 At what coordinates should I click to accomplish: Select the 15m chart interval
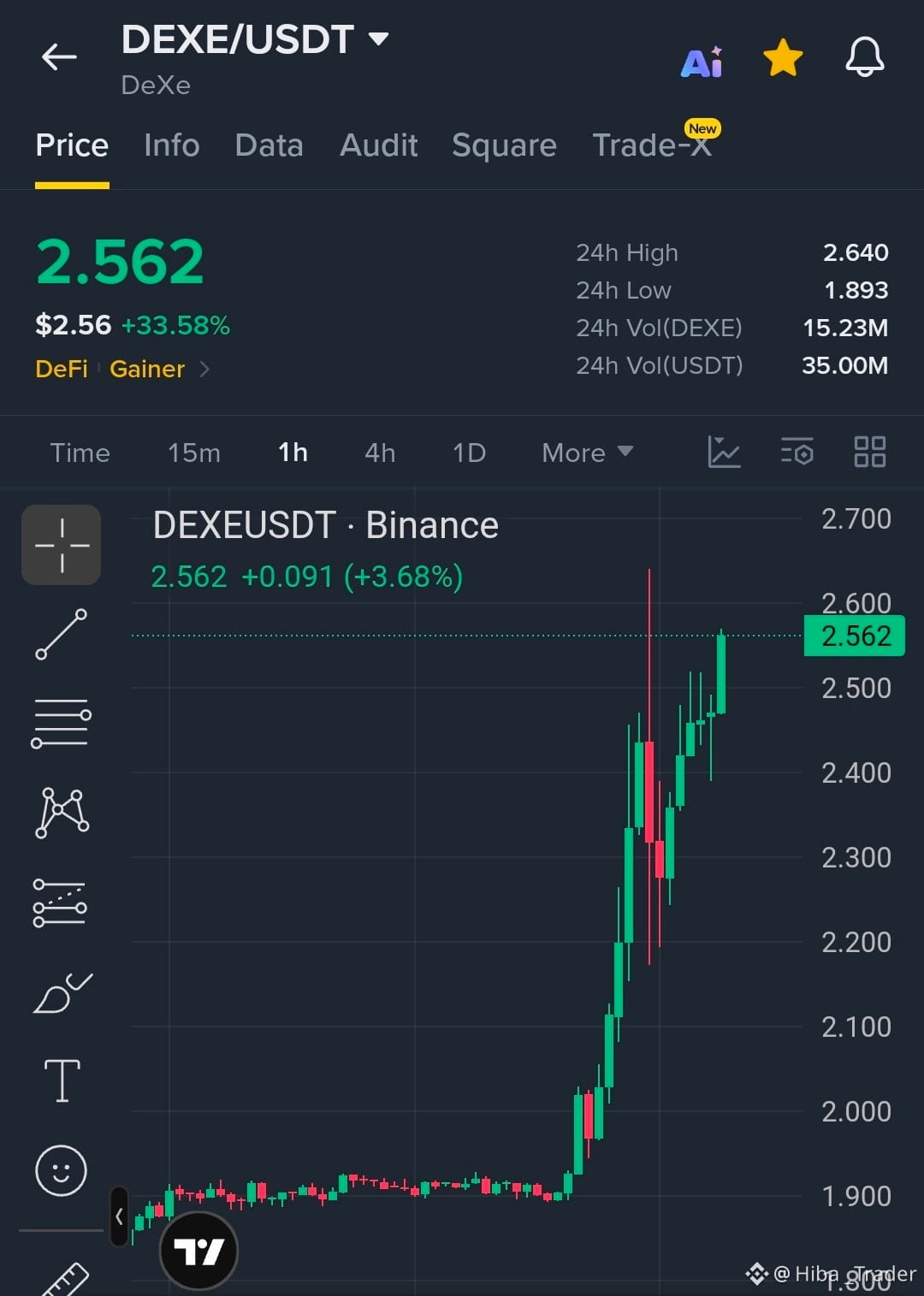point(194,453)
